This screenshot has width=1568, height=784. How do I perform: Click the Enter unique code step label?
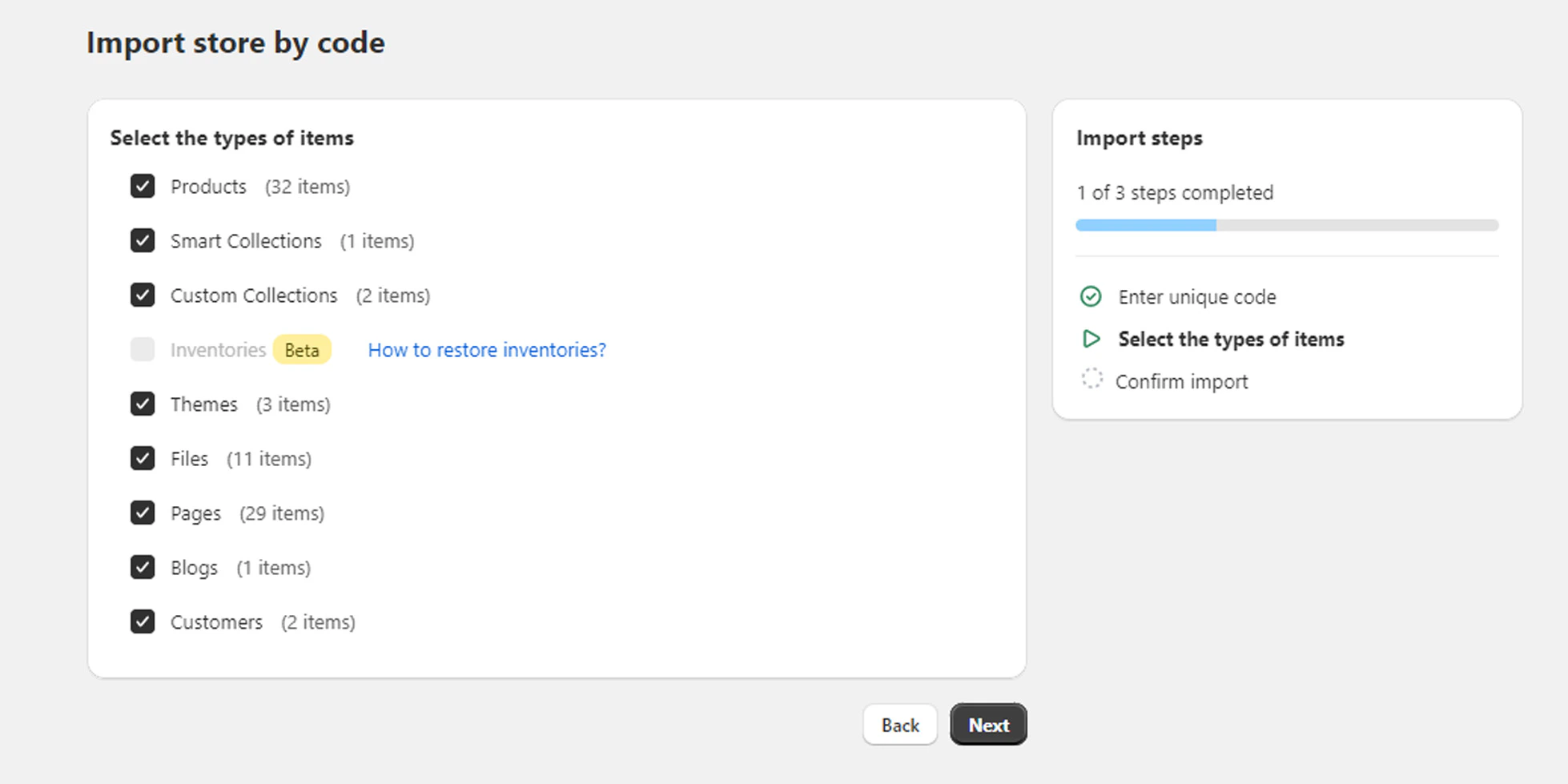coord(1196,296)
